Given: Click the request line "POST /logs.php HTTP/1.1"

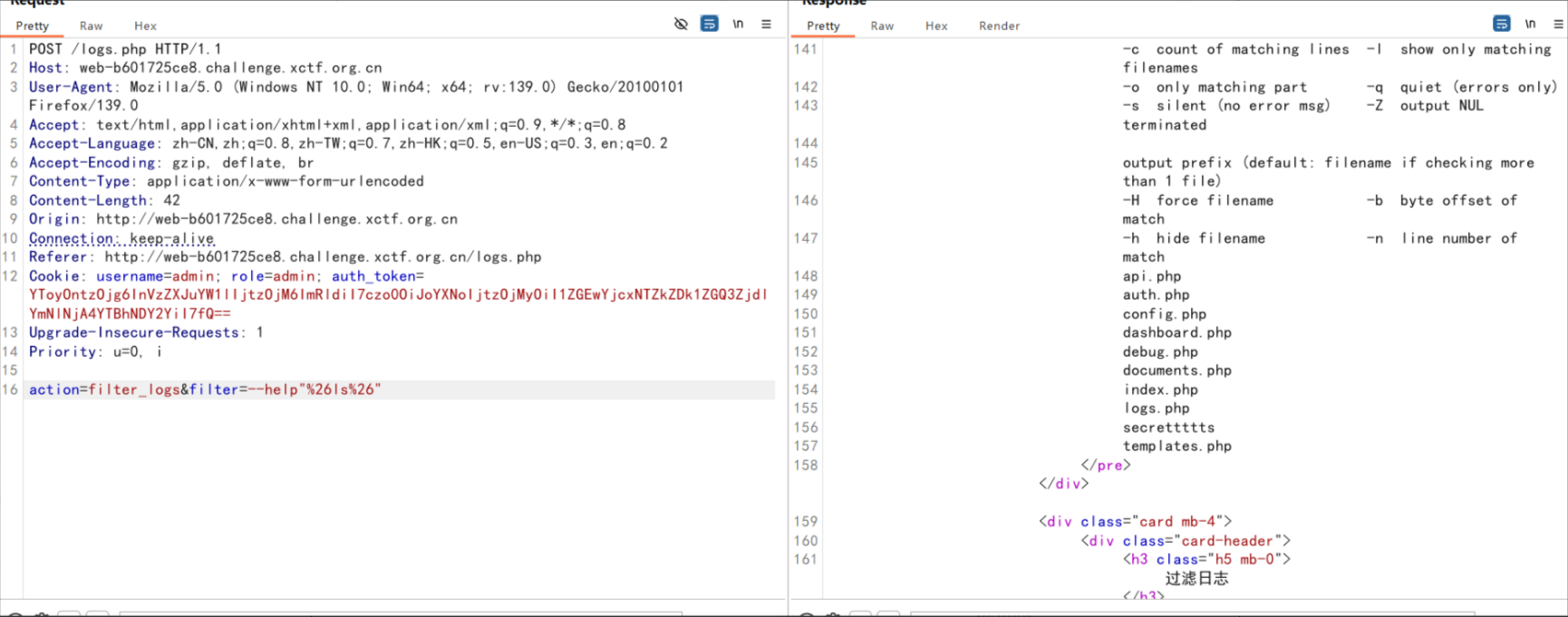Looking at the screenshot, I should click(x=125, y=49).
